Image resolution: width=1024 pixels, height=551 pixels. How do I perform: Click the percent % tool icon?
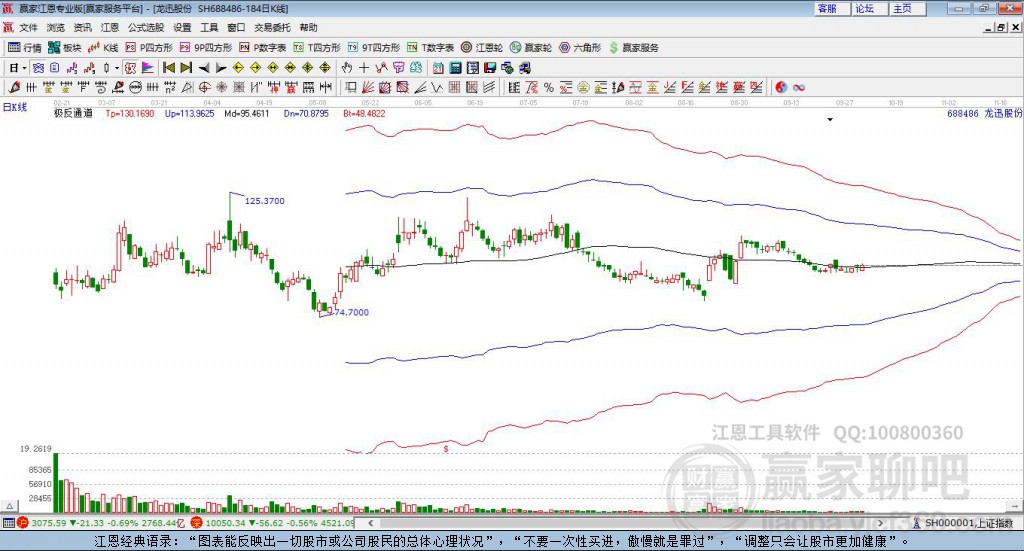pyautogui.click(x=549, y=87)
